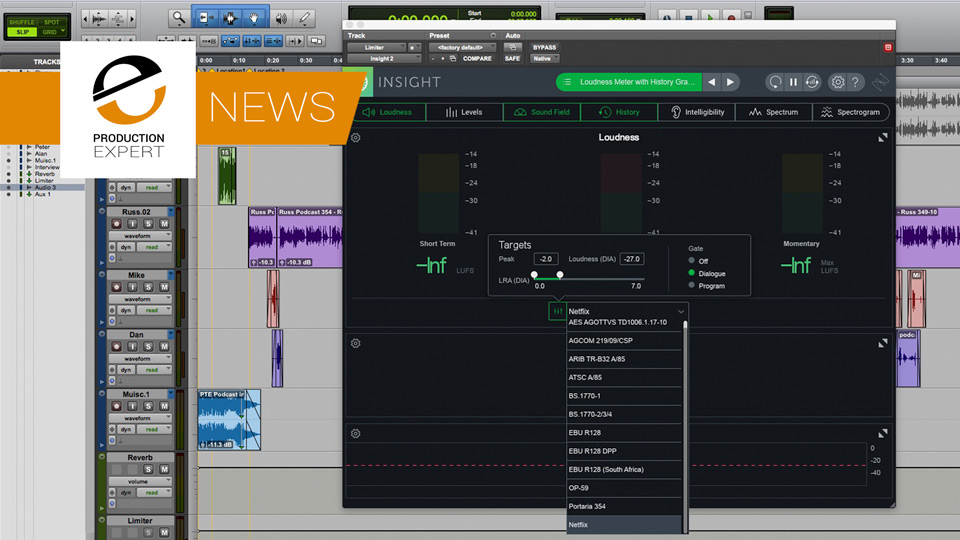Viewport: 960px width, 540px height.
Task: Expand the second panel via corner arrow
Action: [x=882, y=343]
